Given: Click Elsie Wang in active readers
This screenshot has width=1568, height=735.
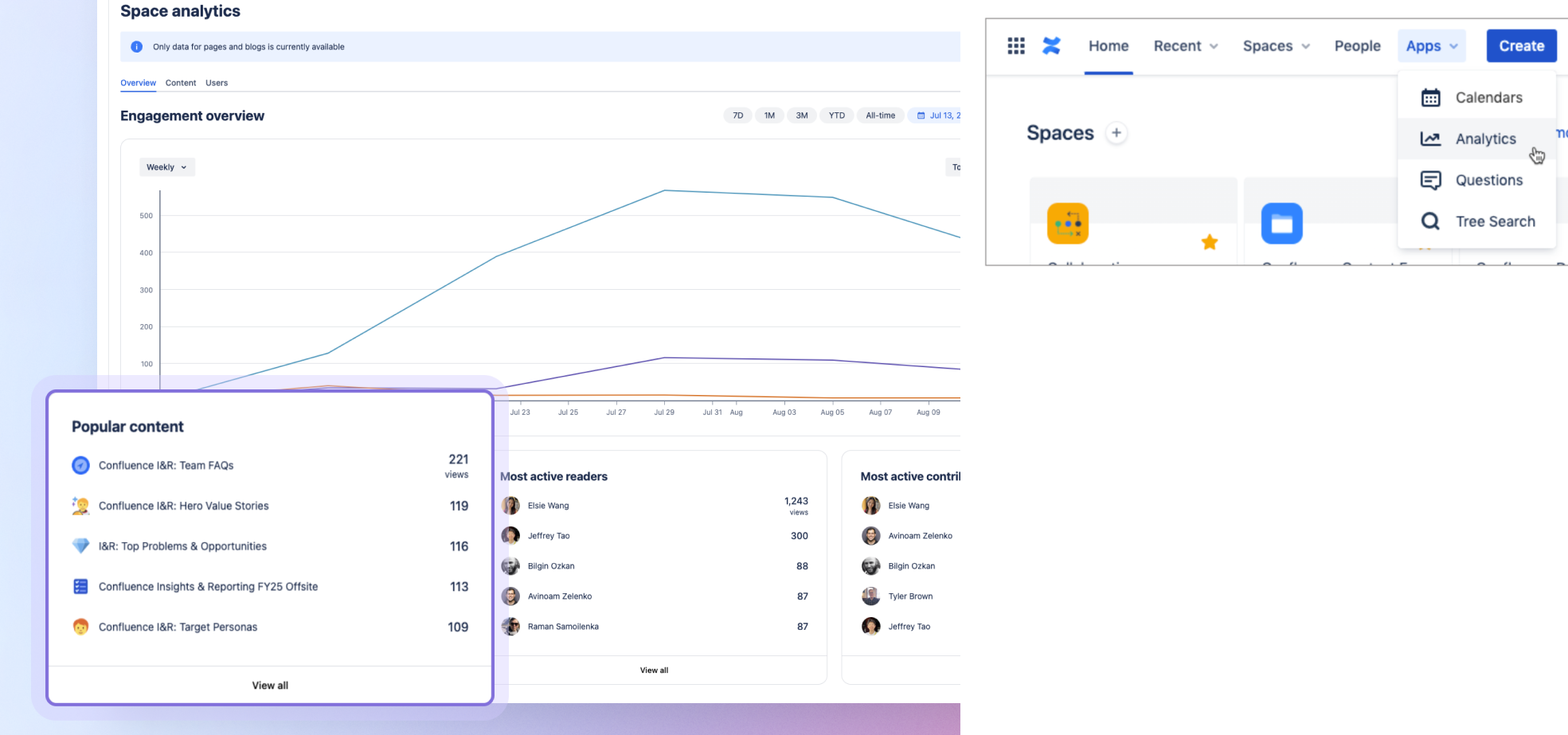Looking at the screenshot, I should pos(548,506).
